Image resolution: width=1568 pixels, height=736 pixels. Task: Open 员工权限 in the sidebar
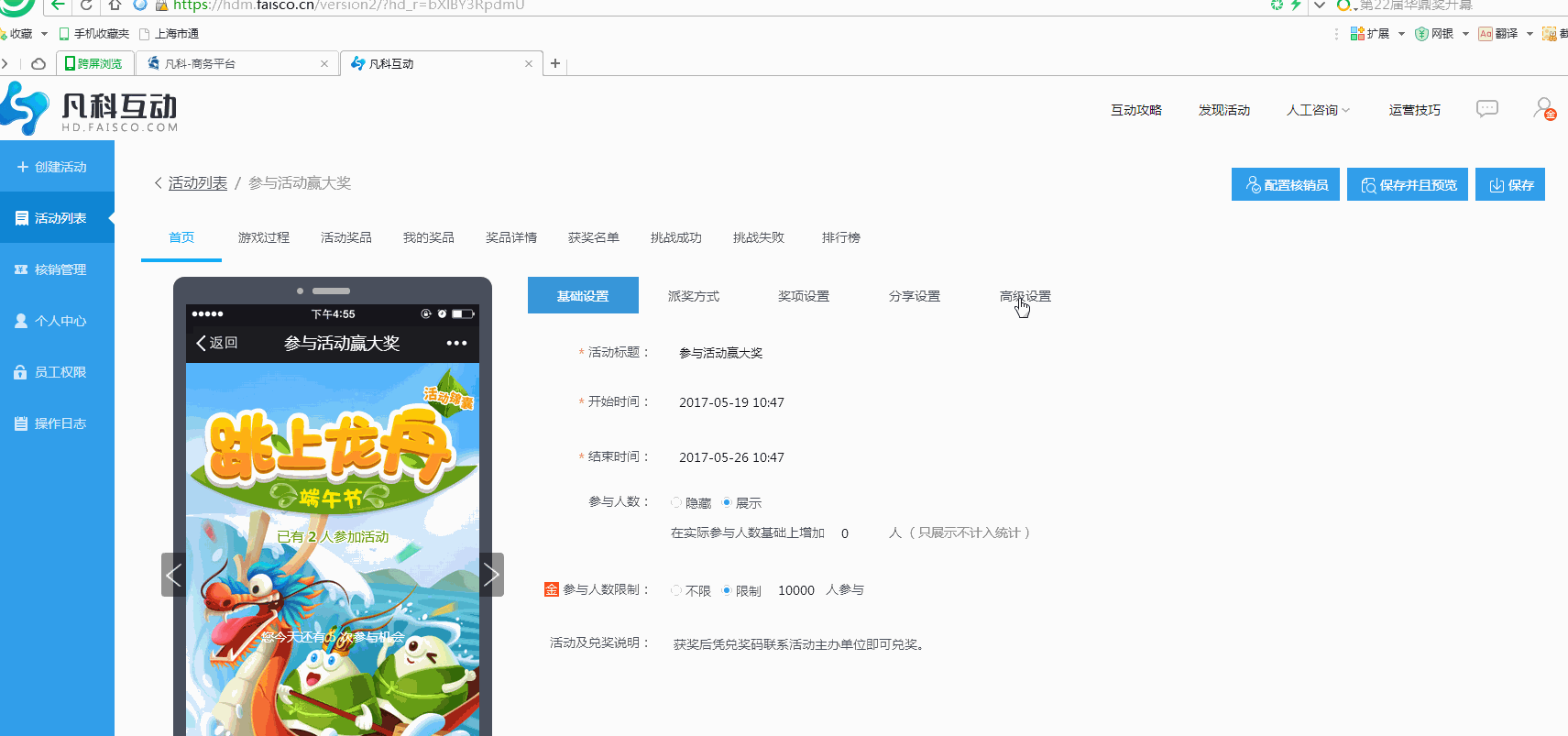(x=57, y=372)
